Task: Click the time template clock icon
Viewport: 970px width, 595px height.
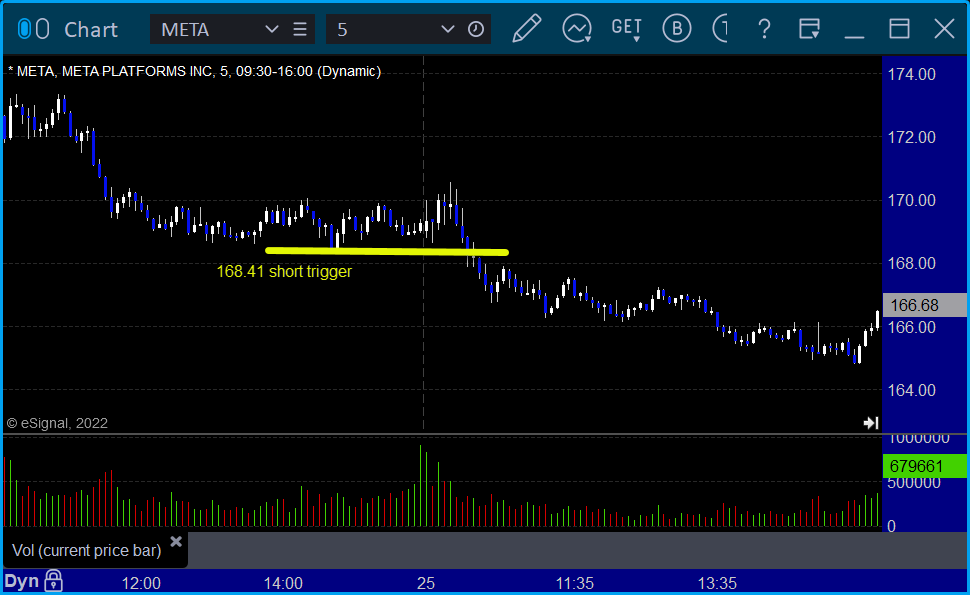Action: coord(476,29)
